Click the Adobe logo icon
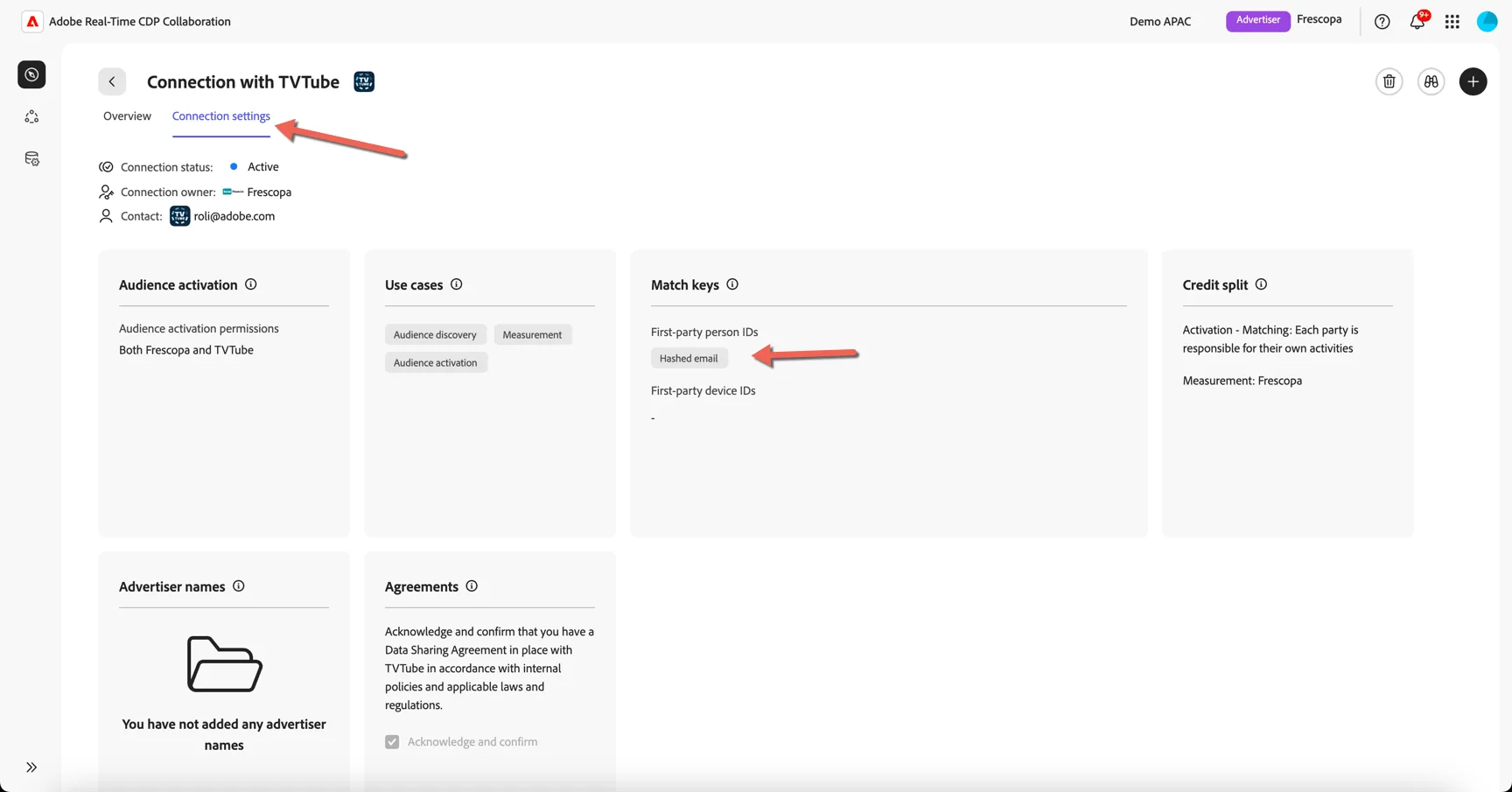Viewport: 1512px width, 792px height. pos(32,22)
